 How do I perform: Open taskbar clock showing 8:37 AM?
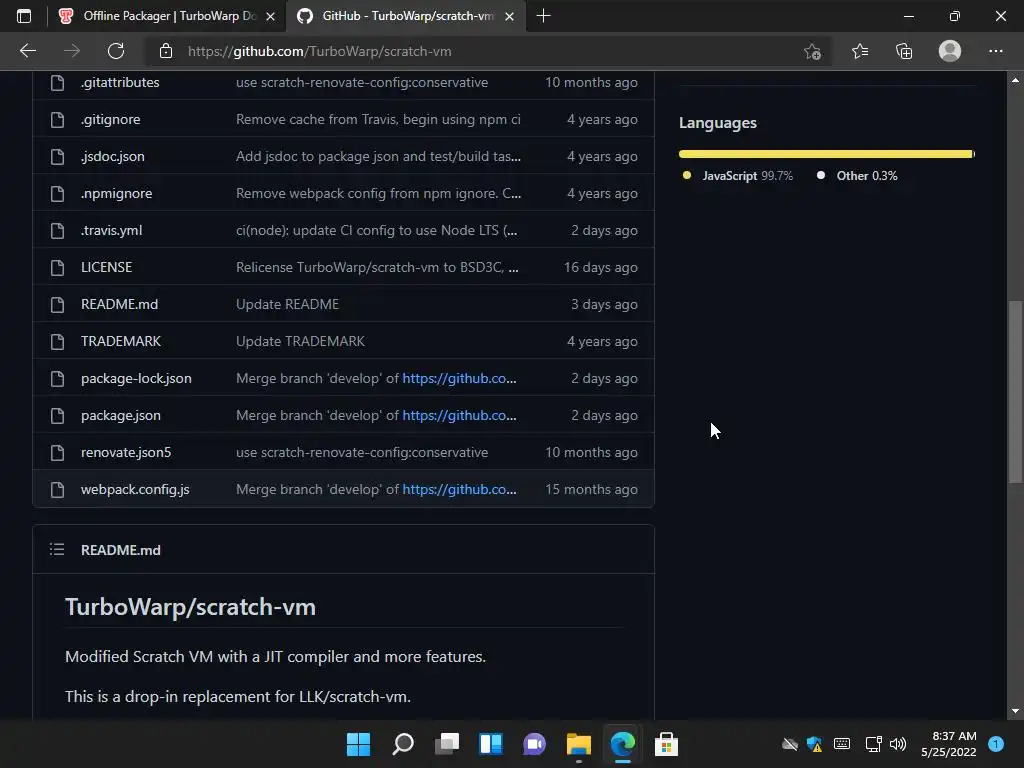[949, 744]
